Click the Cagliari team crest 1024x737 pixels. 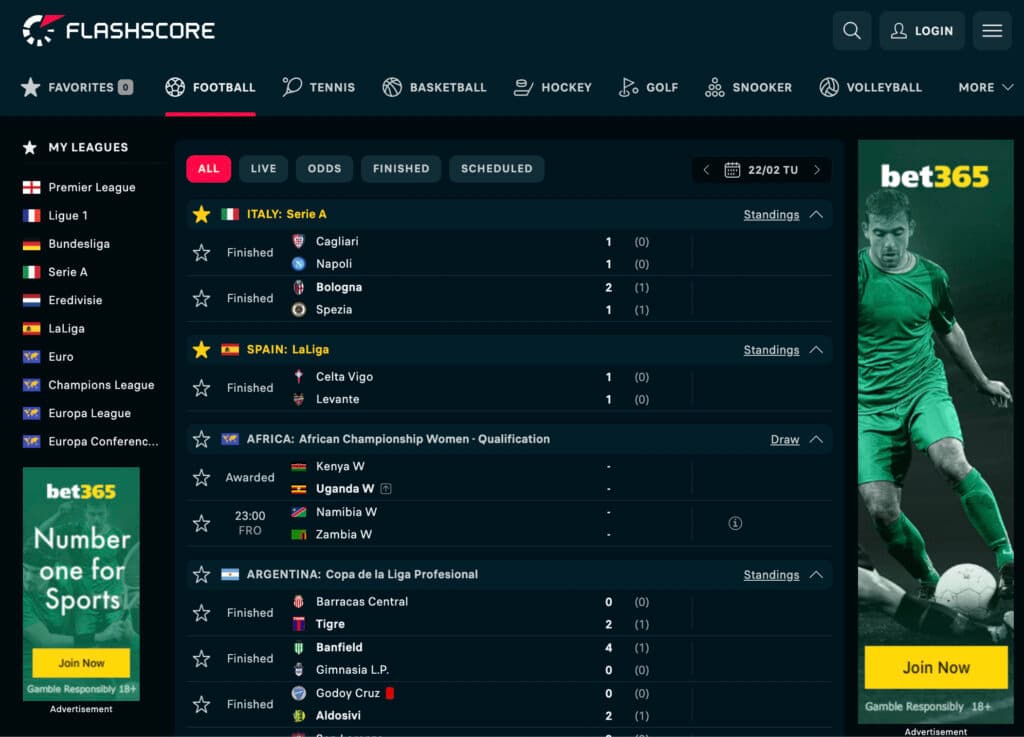click(x=298, y=242)
